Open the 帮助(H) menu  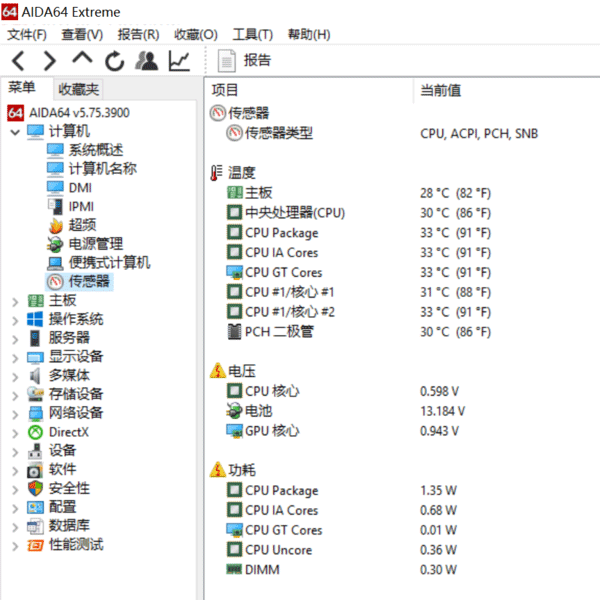309,35
